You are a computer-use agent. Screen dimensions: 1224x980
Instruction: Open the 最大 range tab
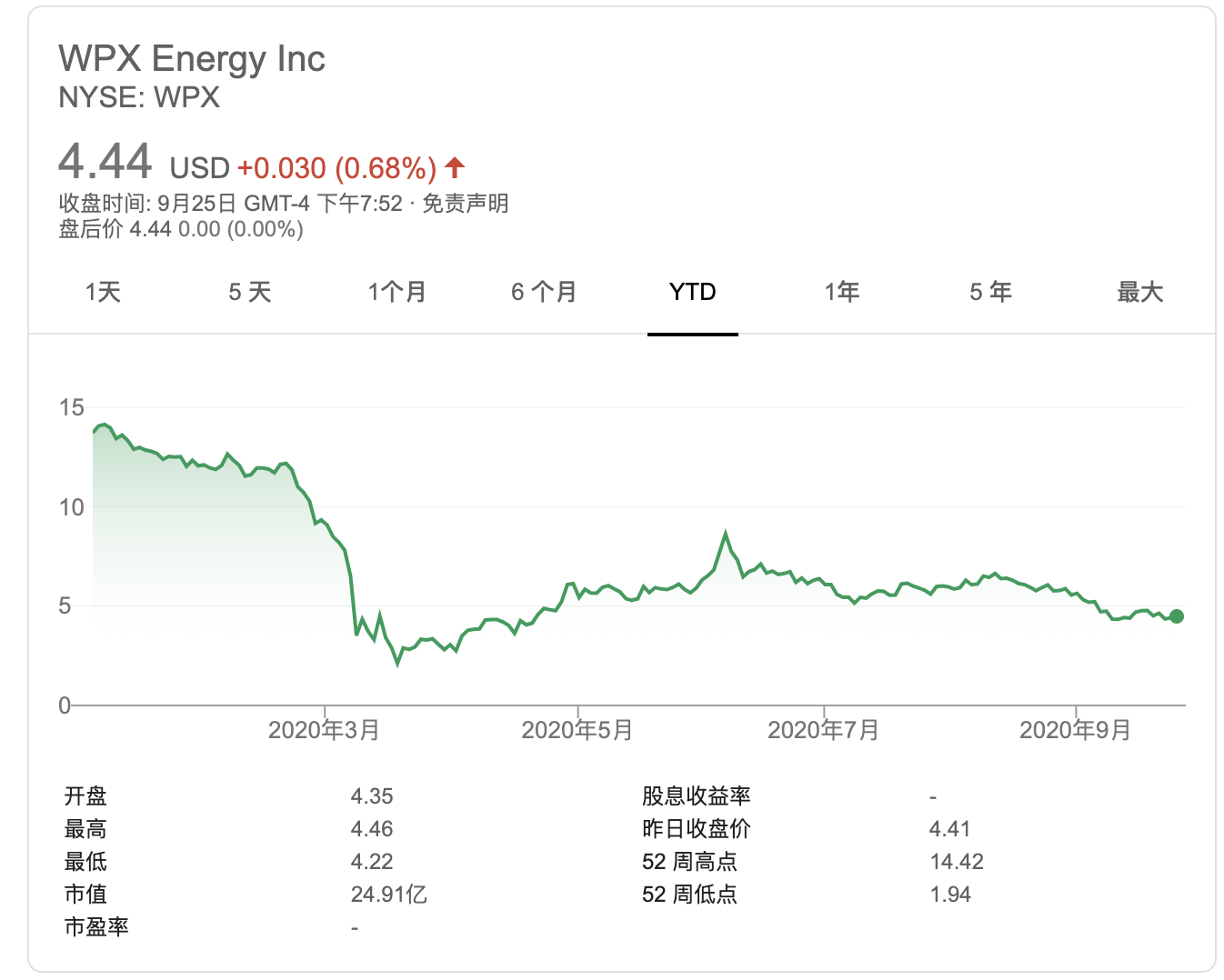[1139, 292]
